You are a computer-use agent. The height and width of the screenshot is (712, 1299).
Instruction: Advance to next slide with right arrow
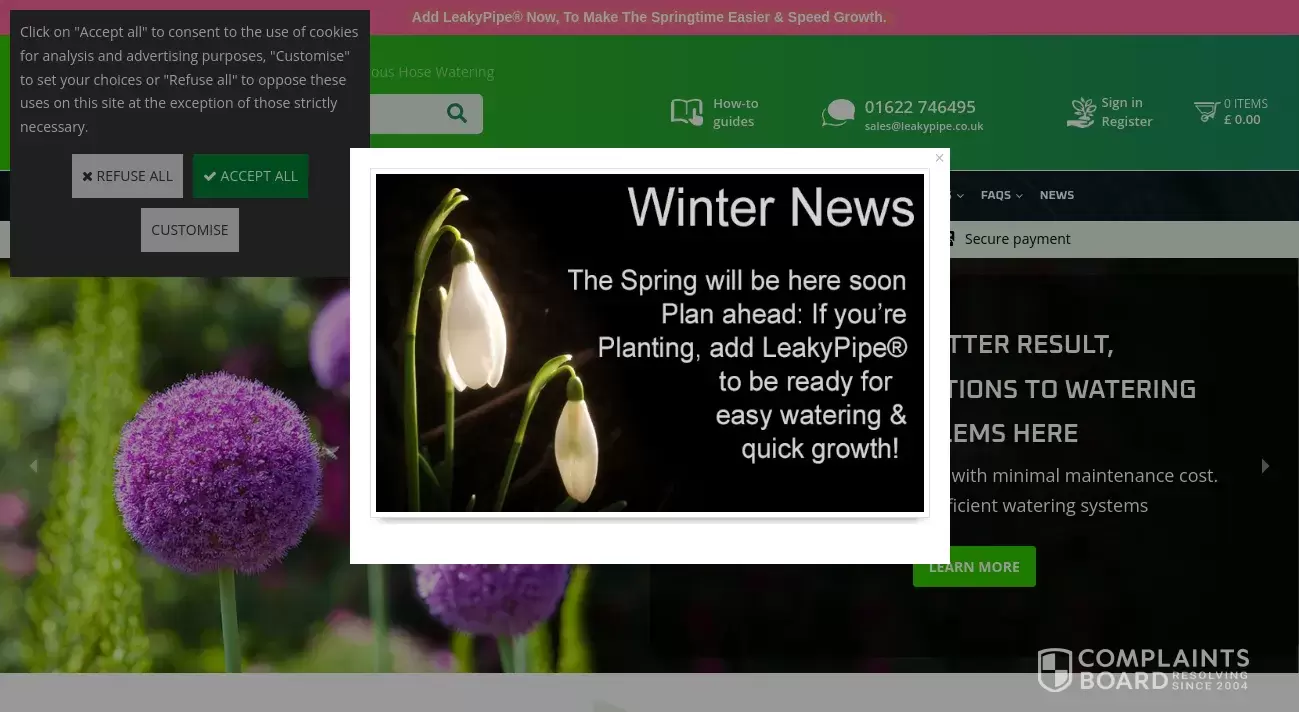1265,465
